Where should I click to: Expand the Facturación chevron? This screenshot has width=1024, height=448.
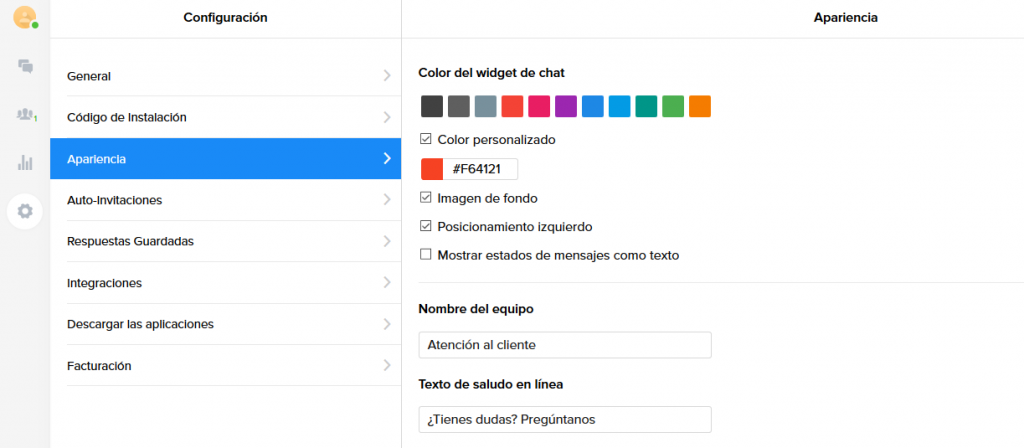tap(387, 366)
